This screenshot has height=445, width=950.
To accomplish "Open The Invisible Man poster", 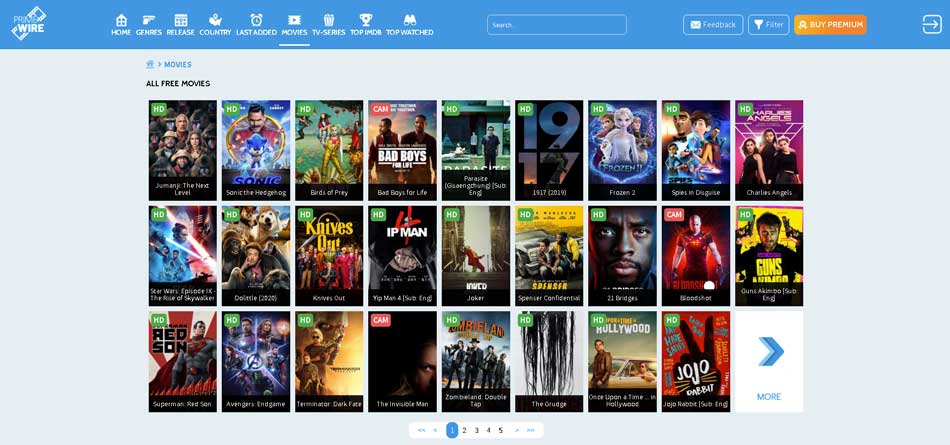I will point(402,362).
